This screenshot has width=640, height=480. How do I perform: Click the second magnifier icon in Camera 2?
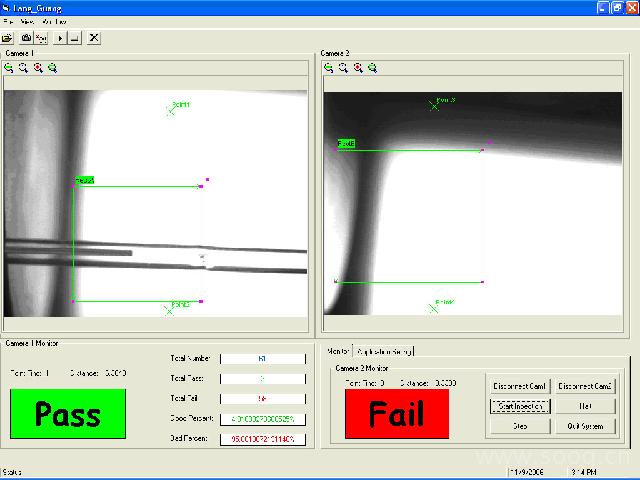point(343,68)
